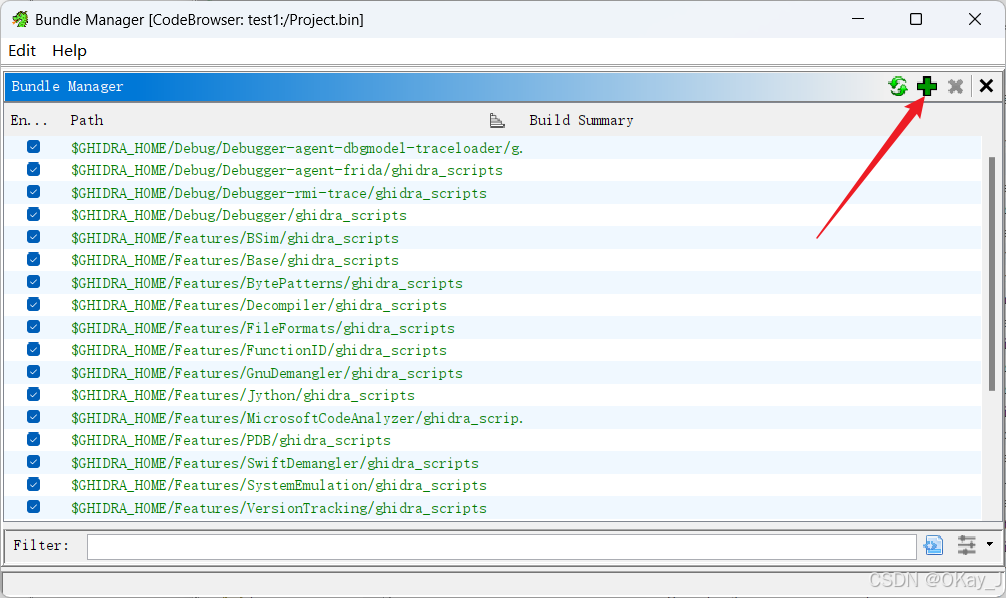Click the green refresh bundles icon

pos(898,86)
